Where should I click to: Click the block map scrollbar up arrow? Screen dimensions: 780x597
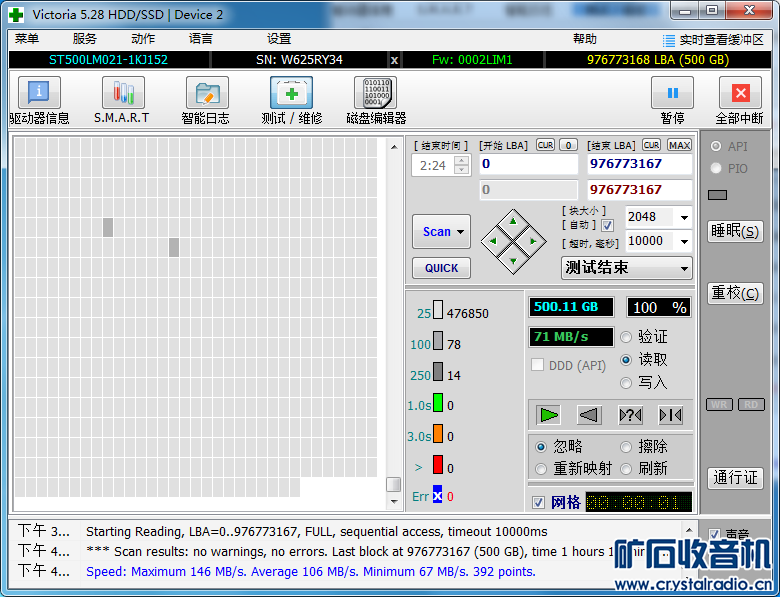(x=394, y=147)
